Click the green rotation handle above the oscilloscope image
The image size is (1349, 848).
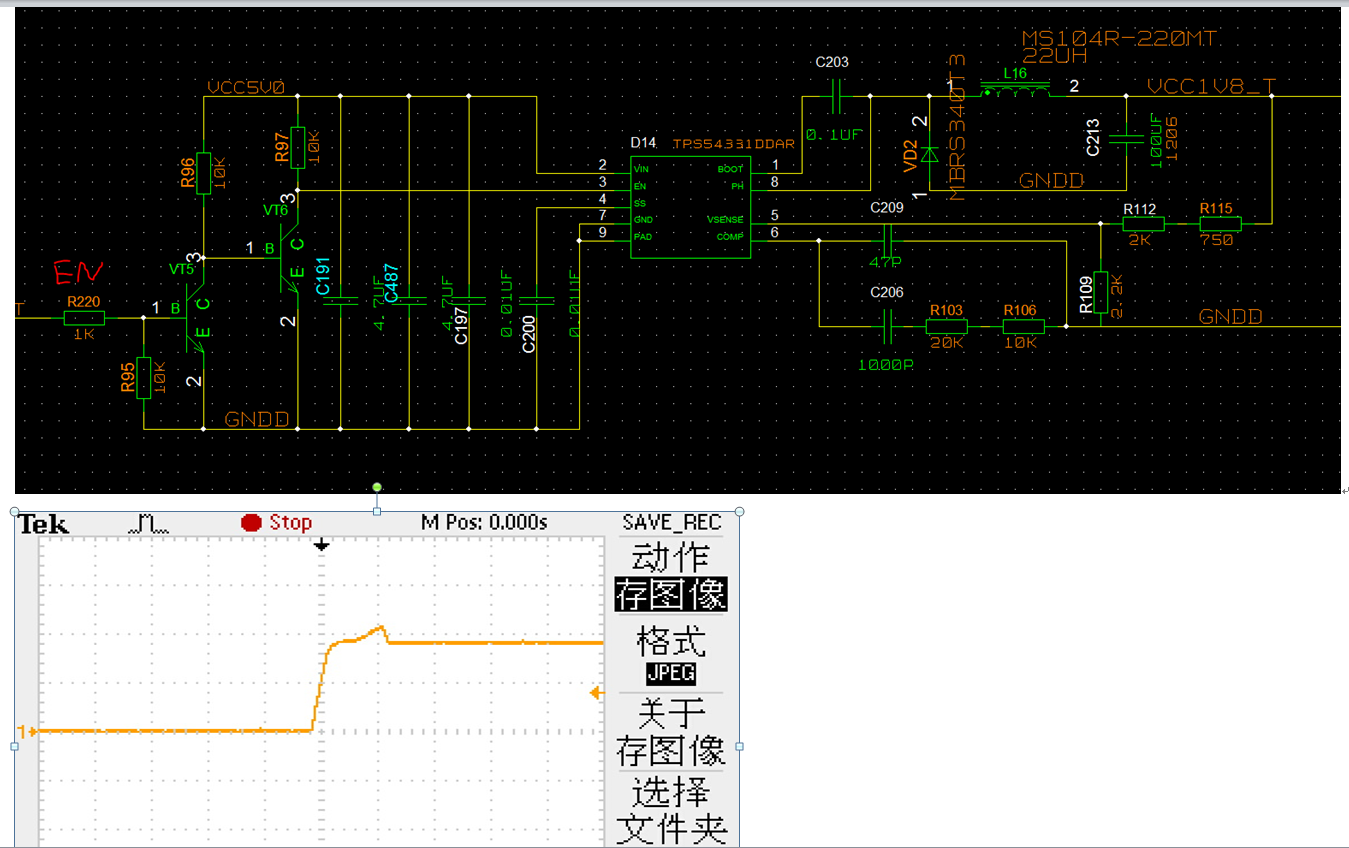pyautogui.click(x=376, y=487)
